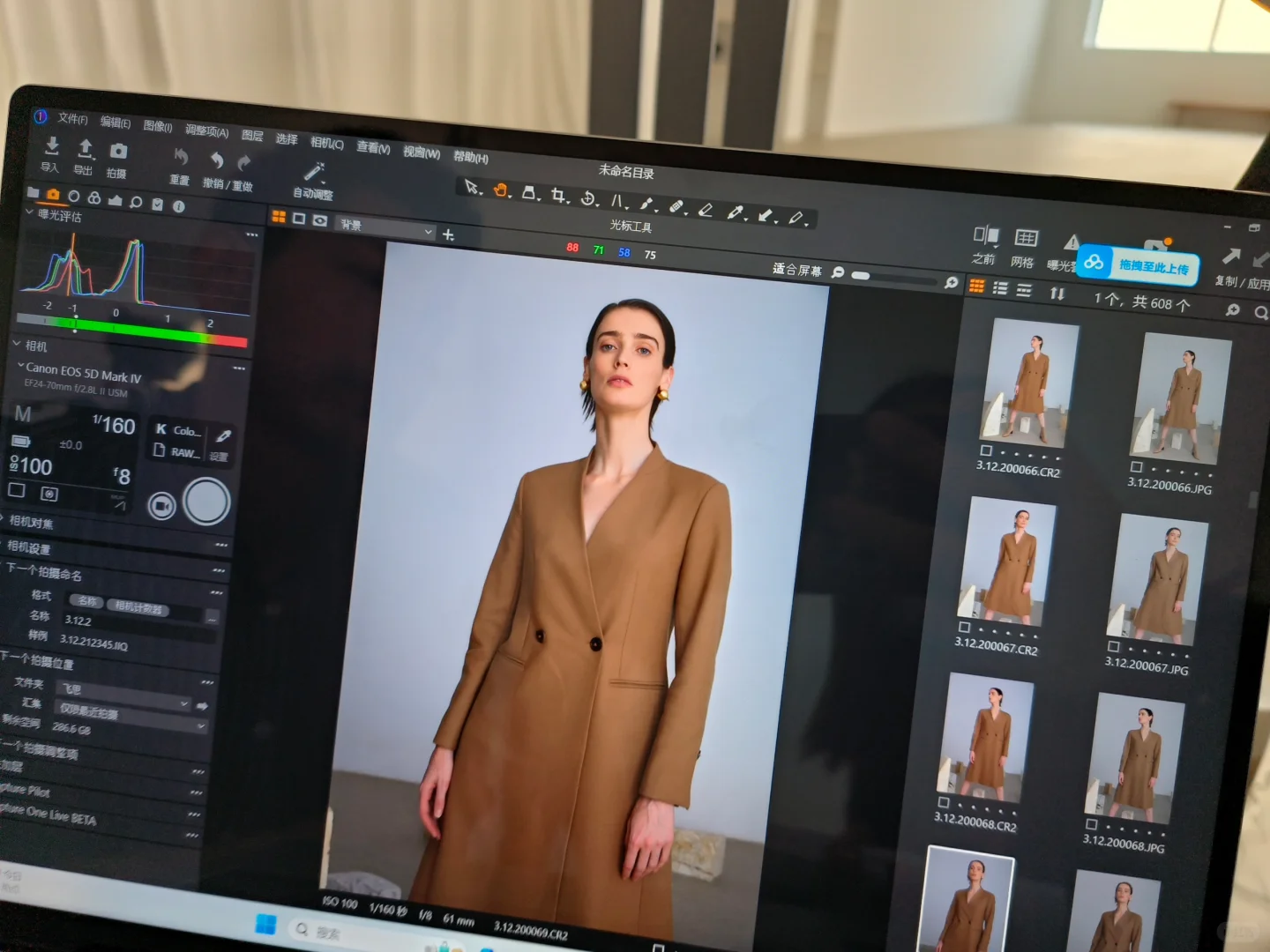
Task: Open the metadata info tool tab
Action: point(179,206)
